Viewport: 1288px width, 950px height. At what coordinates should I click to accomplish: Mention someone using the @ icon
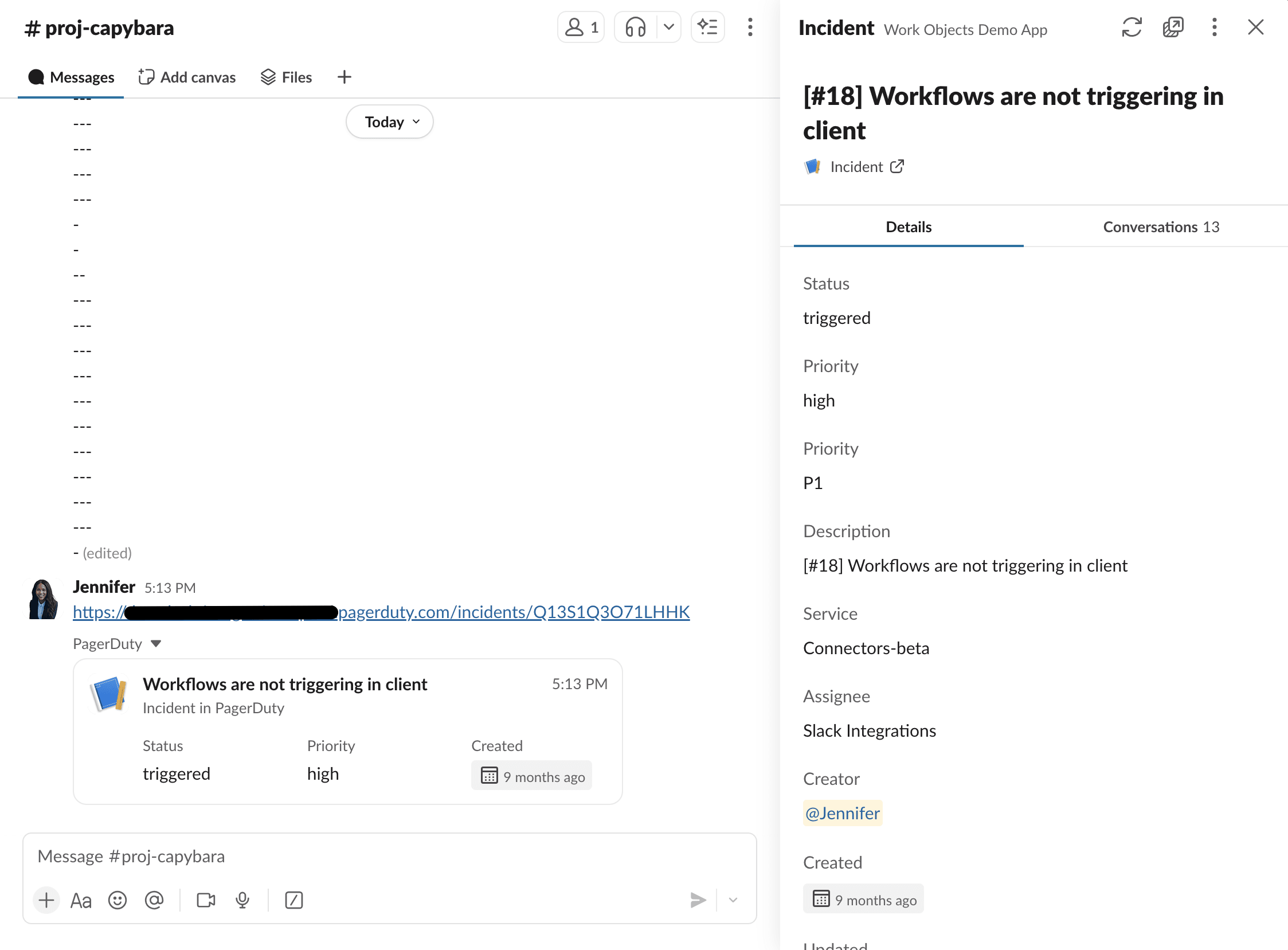pos(154,900)
